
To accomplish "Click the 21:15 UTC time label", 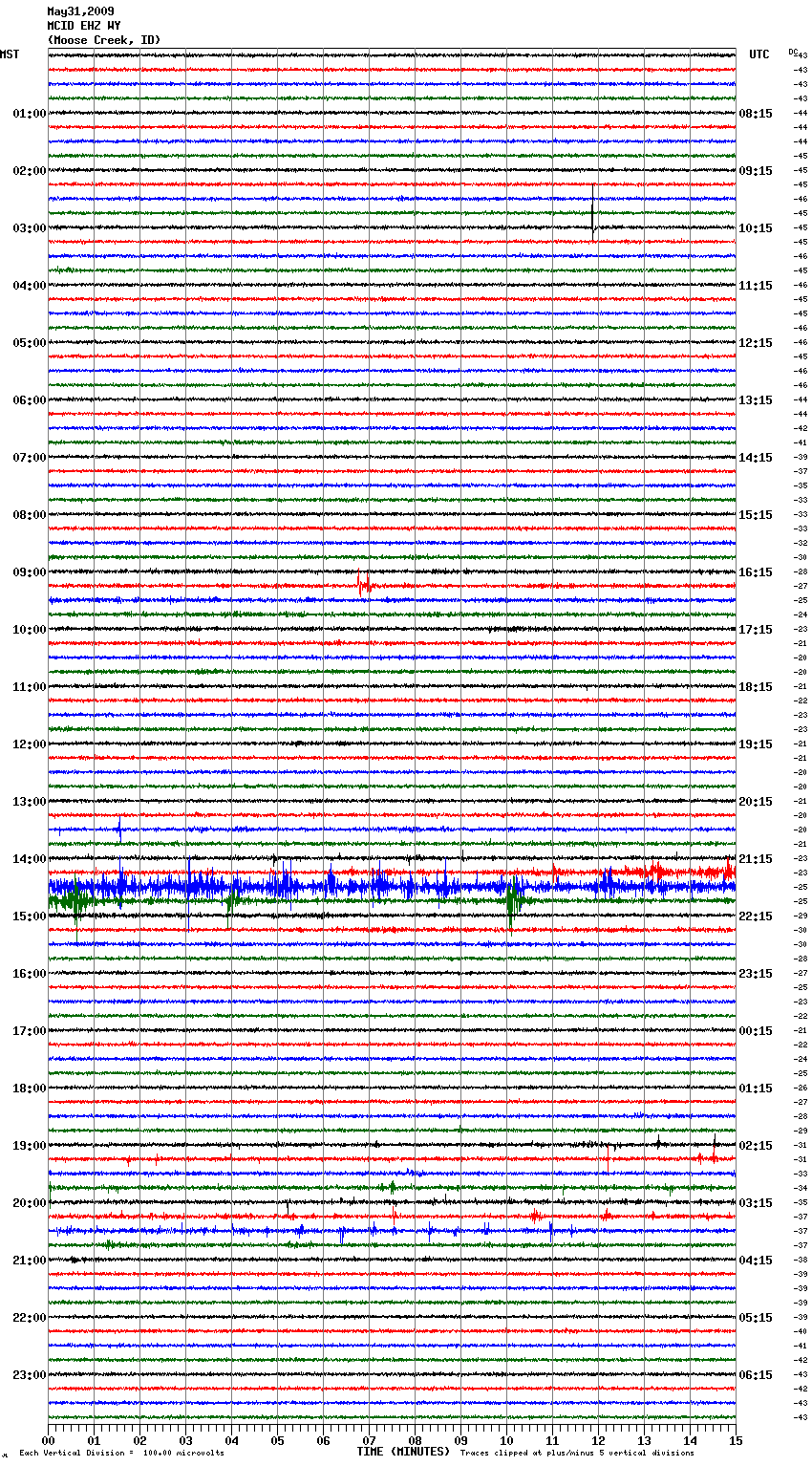I will click(x=756, y=859).
